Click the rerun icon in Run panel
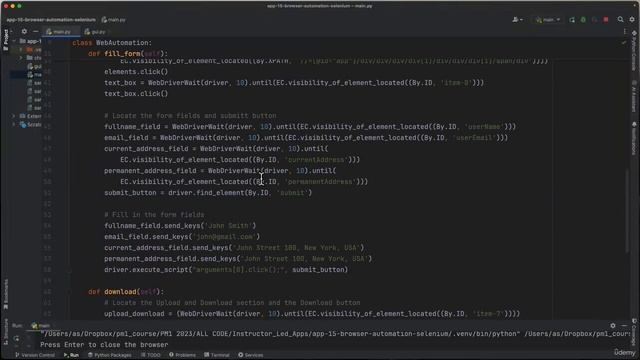The height and width of the screenshot is (360, 640). pos(16,339)
